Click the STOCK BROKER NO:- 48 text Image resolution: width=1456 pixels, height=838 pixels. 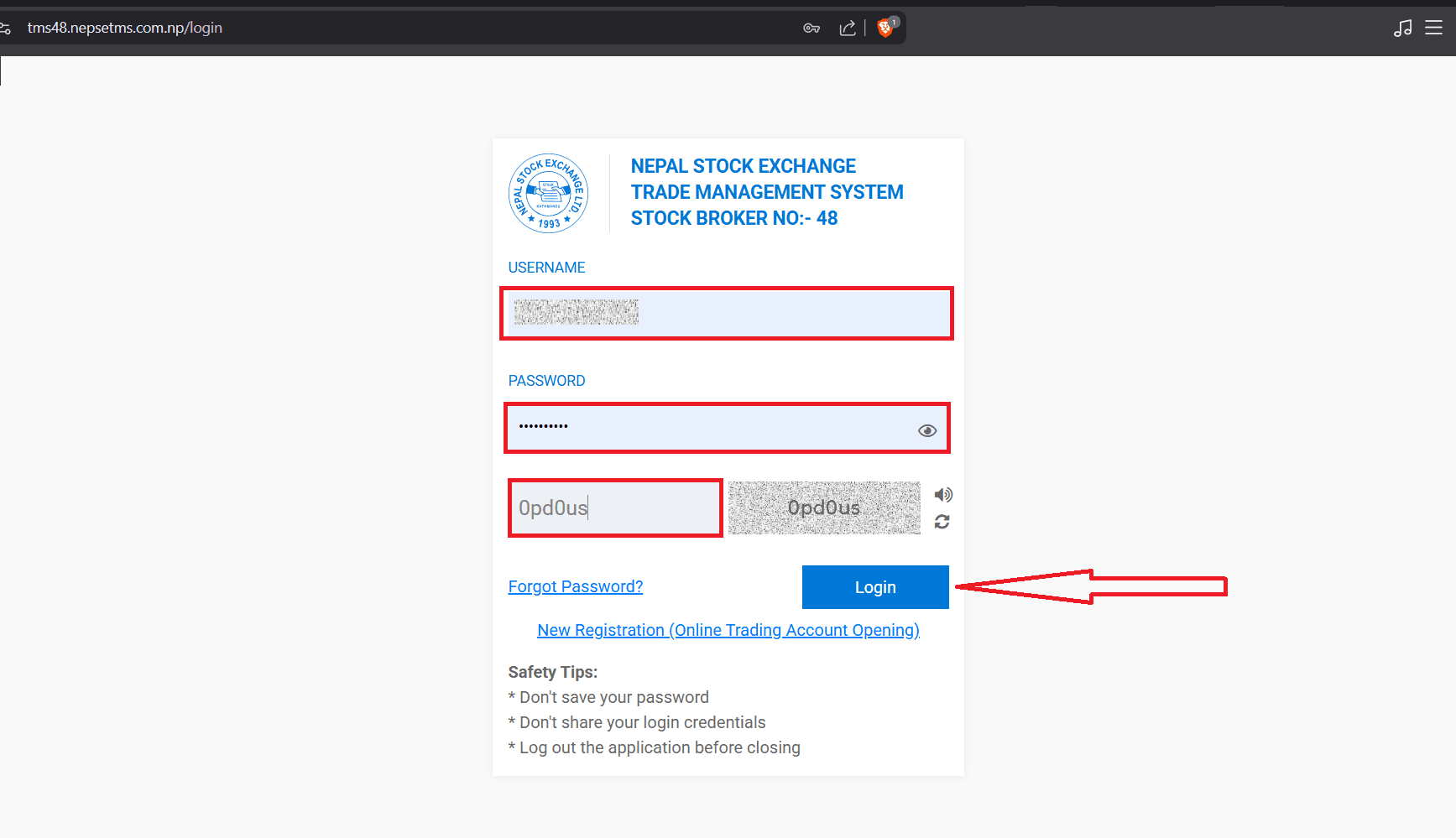(734, 218)
